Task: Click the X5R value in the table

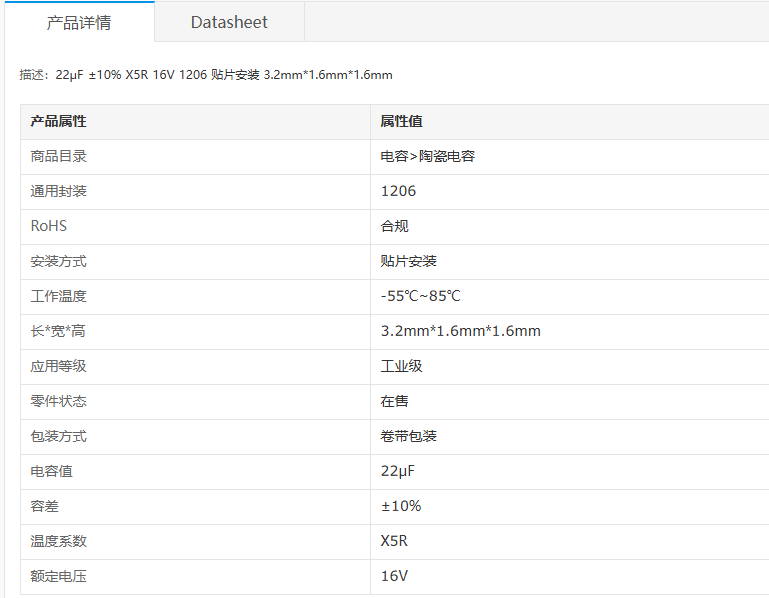Action: (394, 541)
